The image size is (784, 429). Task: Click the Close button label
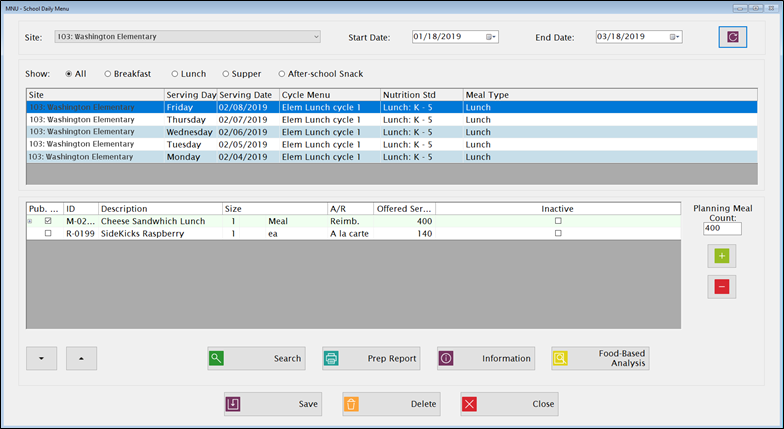coord(543,404)
